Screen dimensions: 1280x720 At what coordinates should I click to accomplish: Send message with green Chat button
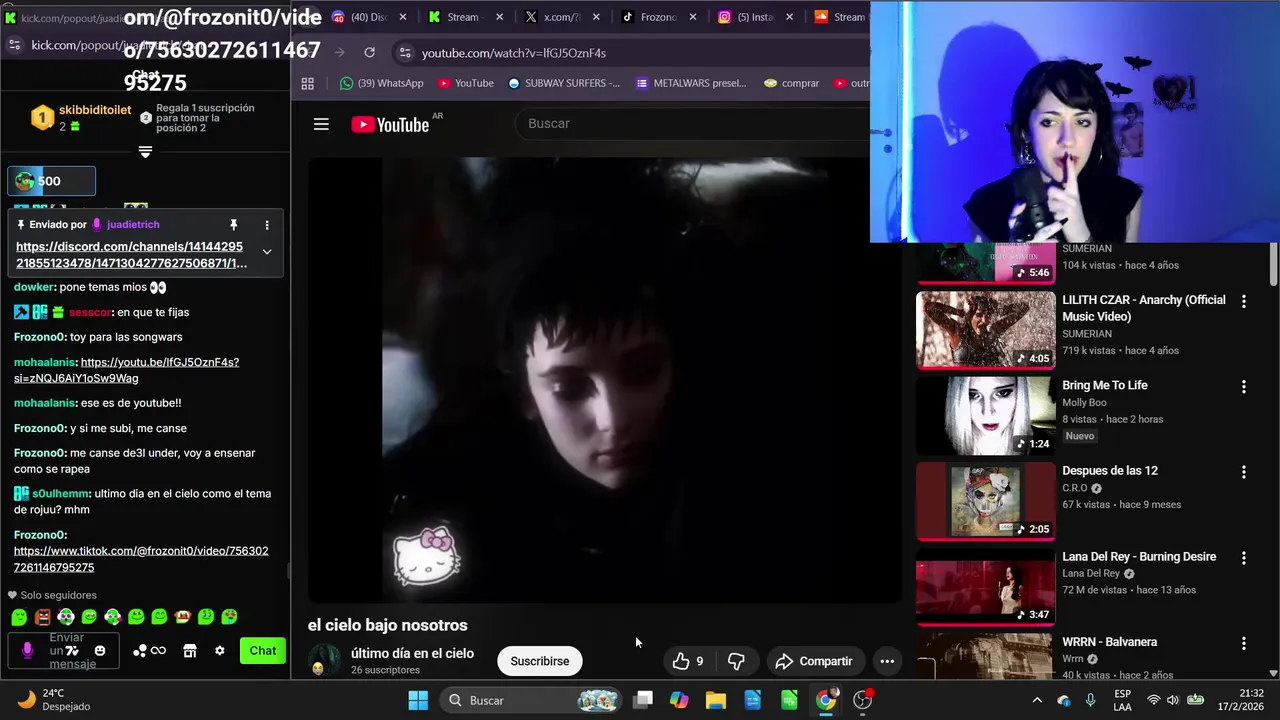[x=263, y=651]
